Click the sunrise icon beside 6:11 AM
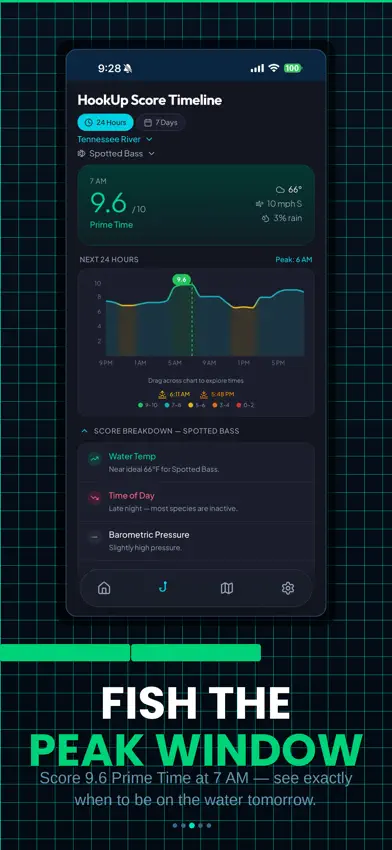The width and height of the screenshot is (392, 850). point(162,394)
